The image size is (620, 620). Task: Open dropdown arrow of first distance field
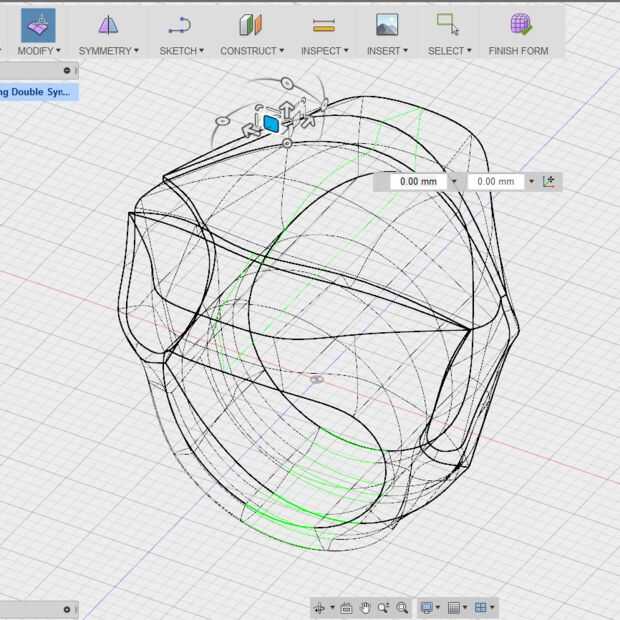(454, 181)
